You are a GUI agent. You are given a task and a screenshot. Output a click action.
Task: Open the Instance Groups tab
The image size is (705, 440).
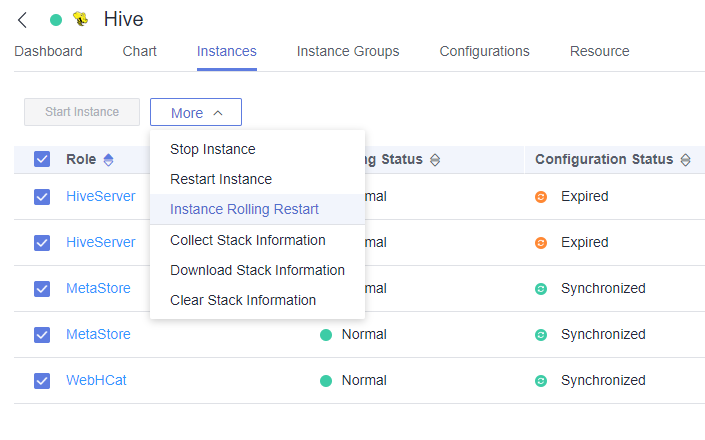click(x=348, y=51)
